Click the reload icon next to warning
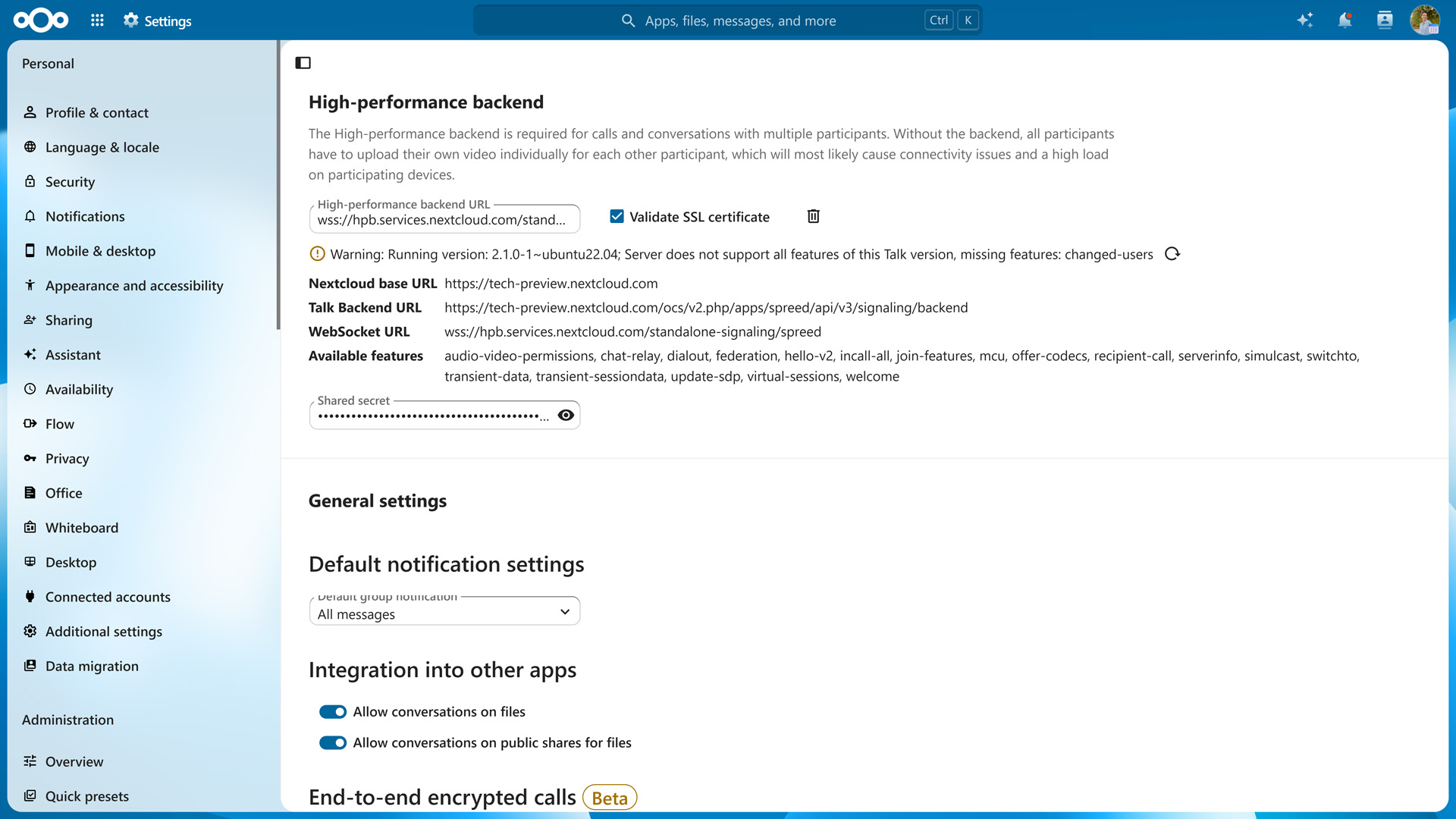This screenshot has width=1456, height=819. tap(1172, 254)
